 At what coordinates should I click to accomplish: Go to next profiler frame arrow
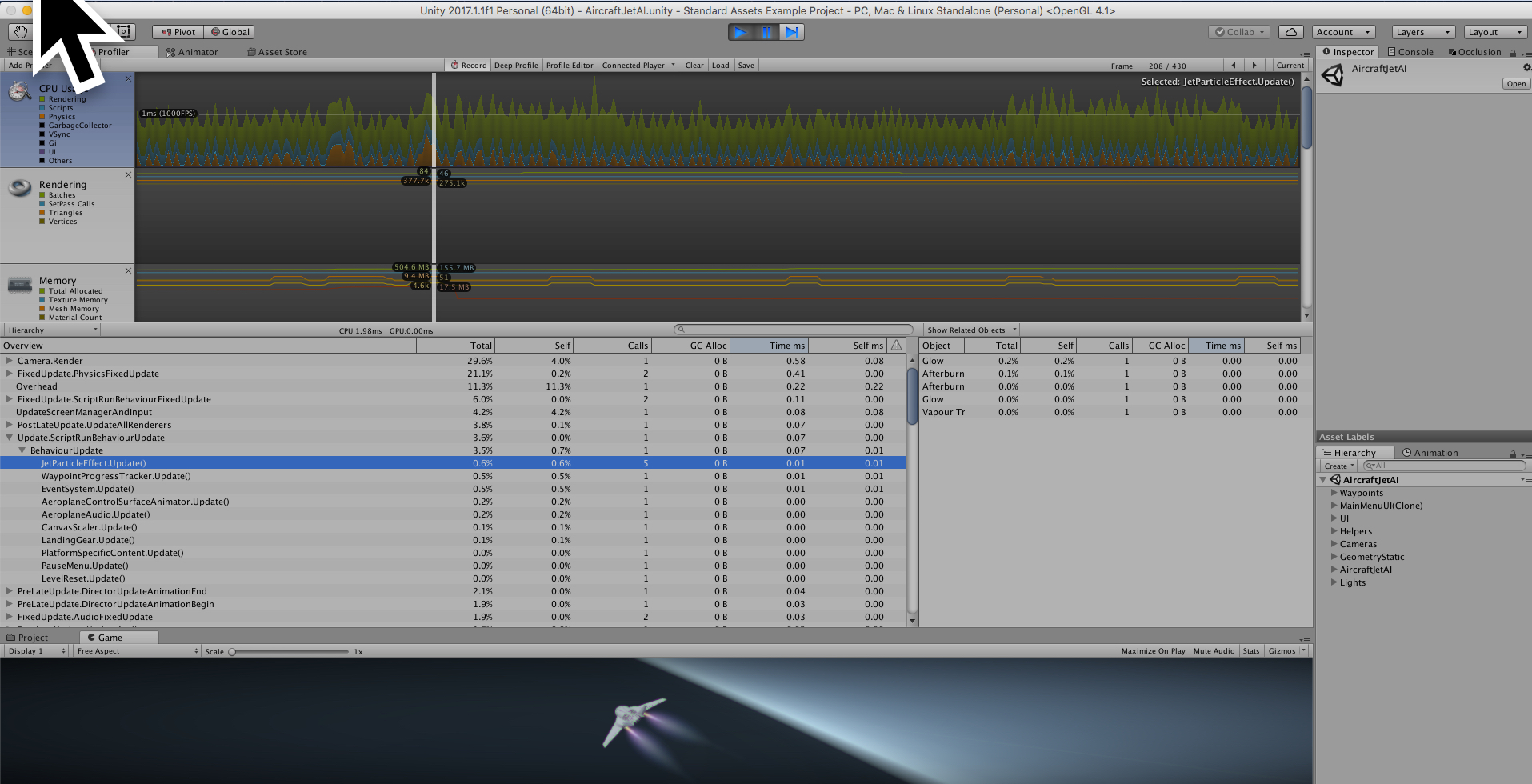1254,66
